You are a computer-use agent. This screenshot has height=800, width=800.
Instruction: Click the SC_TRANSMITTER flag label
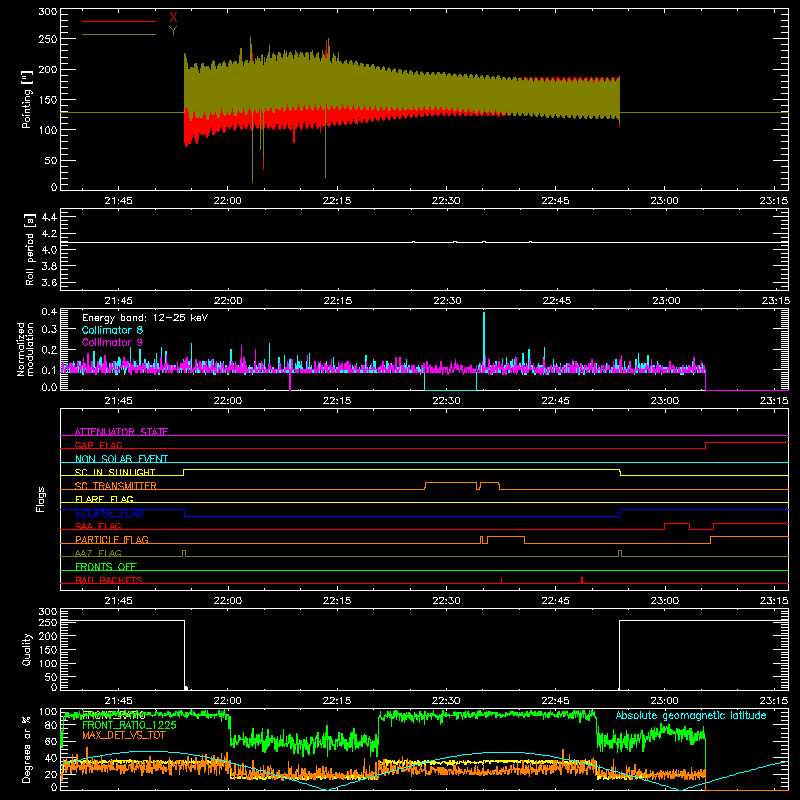coord(116,486)
